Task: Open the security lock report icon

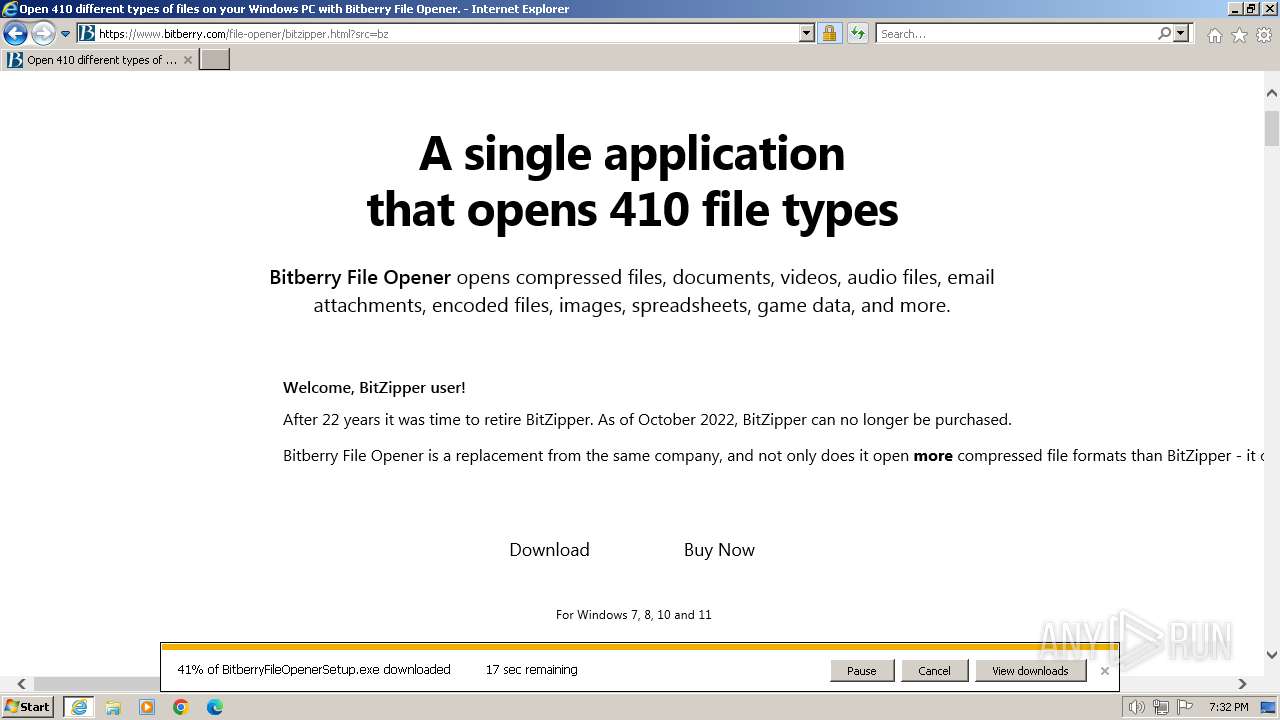Action: [829, 33]
